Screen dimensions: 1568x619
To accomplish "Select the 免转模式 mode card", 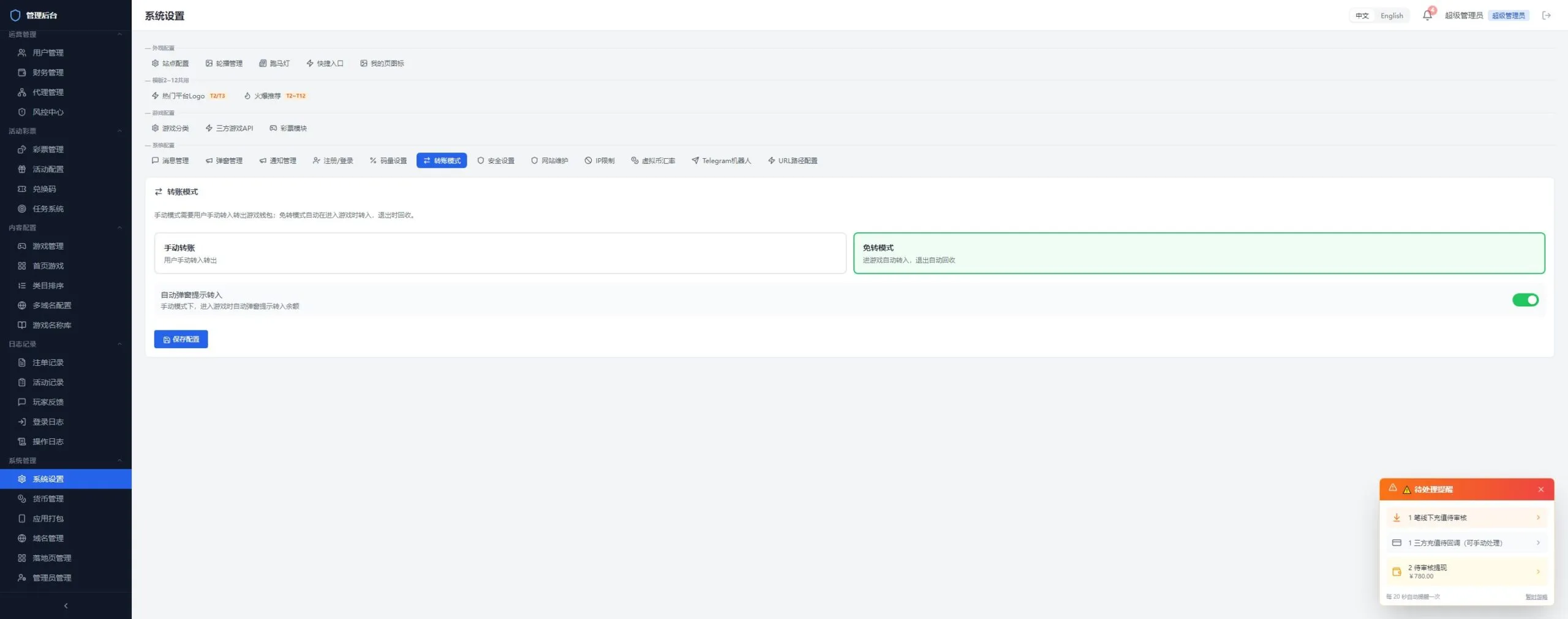I will click(x=1199, y=253).
